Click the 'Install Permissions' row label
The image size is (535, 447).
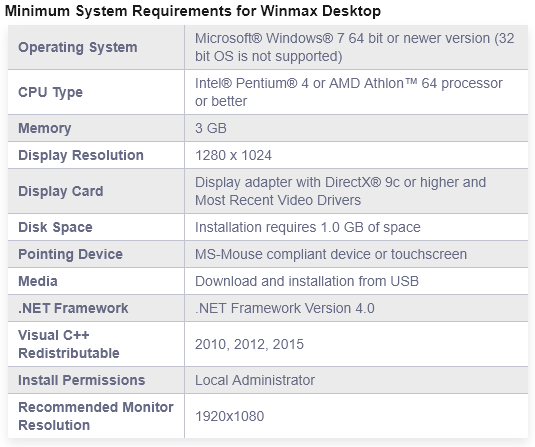[x=82, y=380]
